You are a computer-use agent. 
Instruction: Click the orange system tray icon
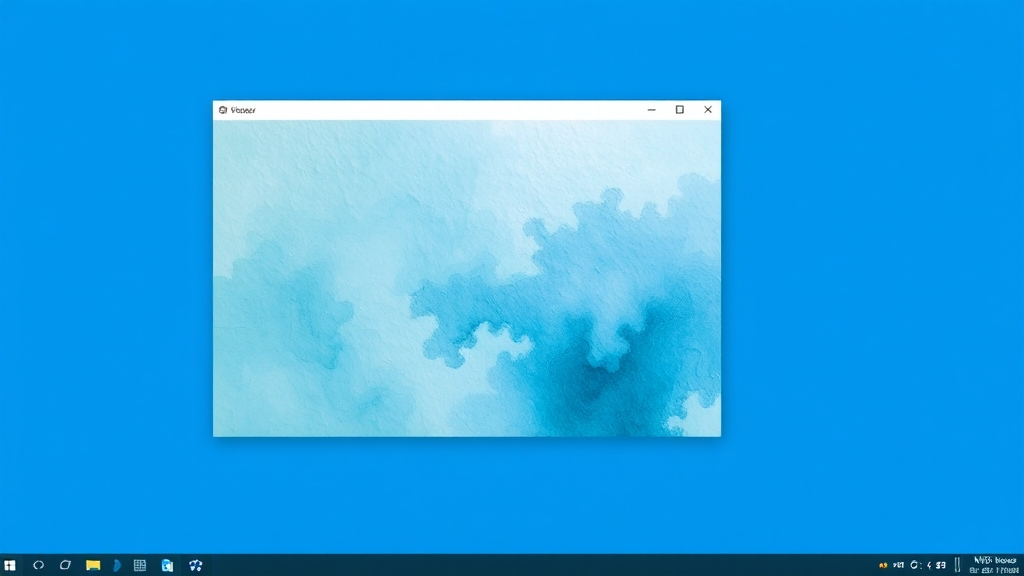pyautogui.click(x=883, y=565)
